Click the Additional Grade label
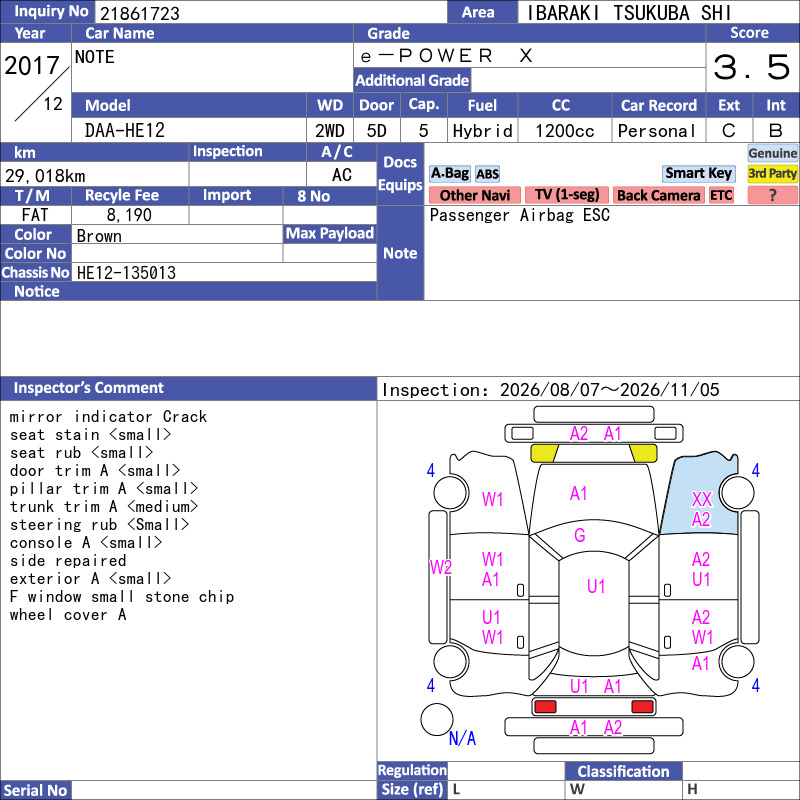The image size is (800, 800). (x=412, y=81)
